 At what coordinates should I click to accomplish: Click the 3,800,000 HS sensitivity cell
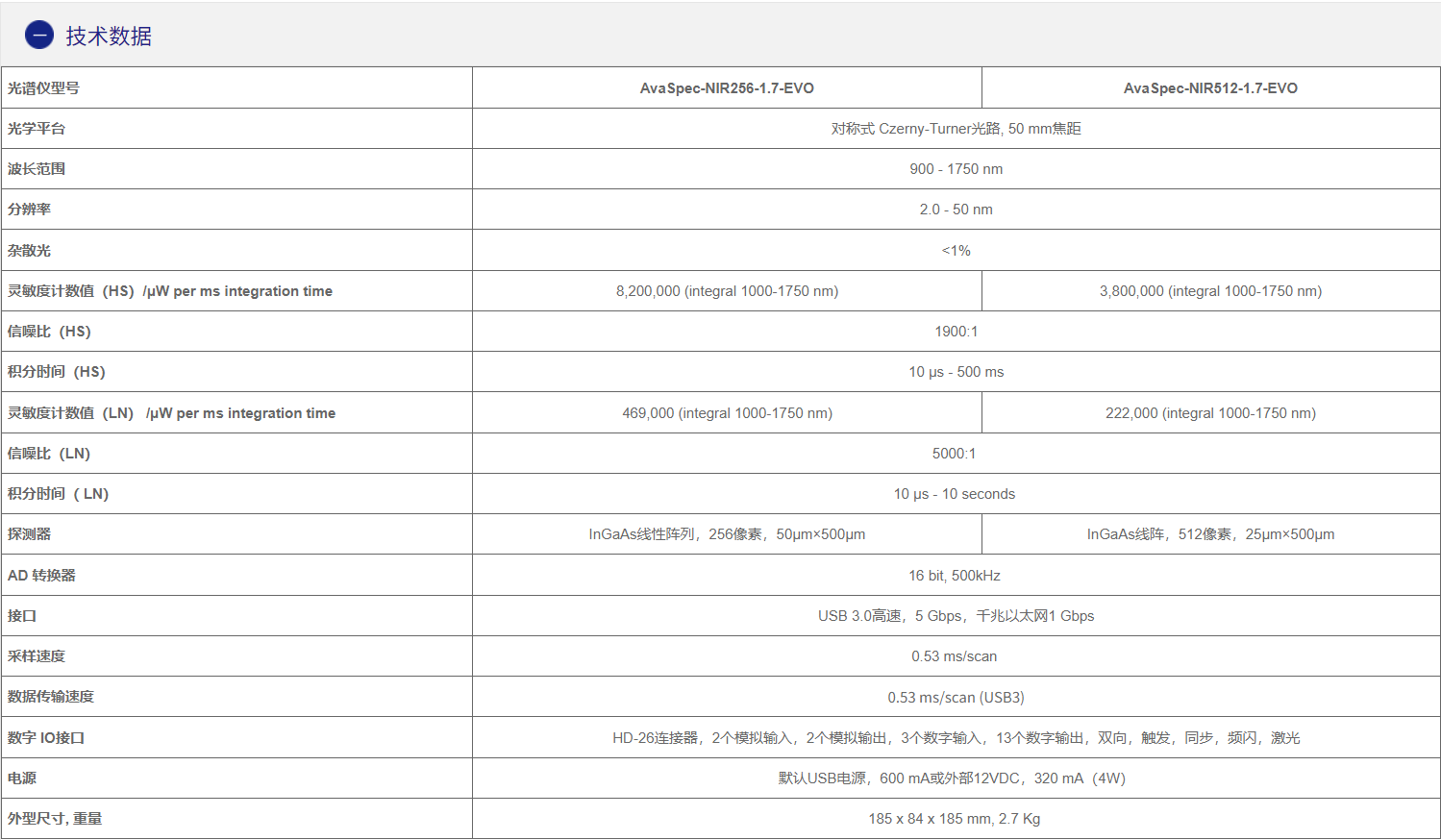(x=1210, y=291)
